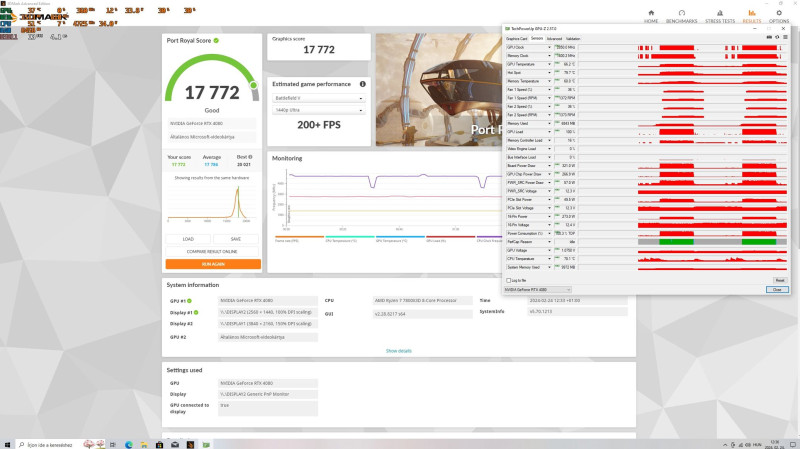Image resolution: width=800 pixels, height=449 pixels.
Task: Click the SAVE result button
Action: (x=236, y=239)
